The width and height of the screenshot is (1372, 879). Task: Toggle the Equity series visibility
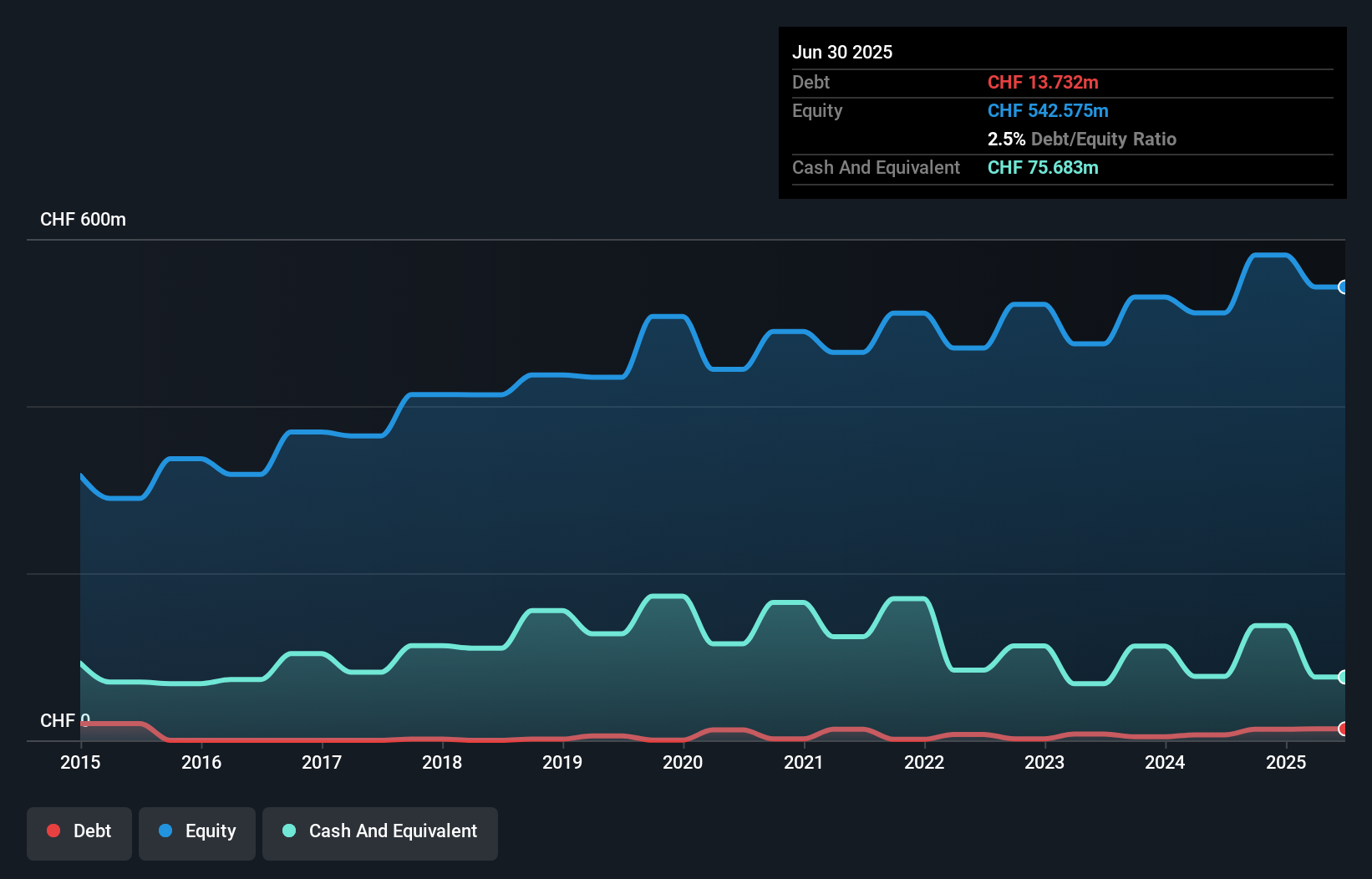[196, 833]
